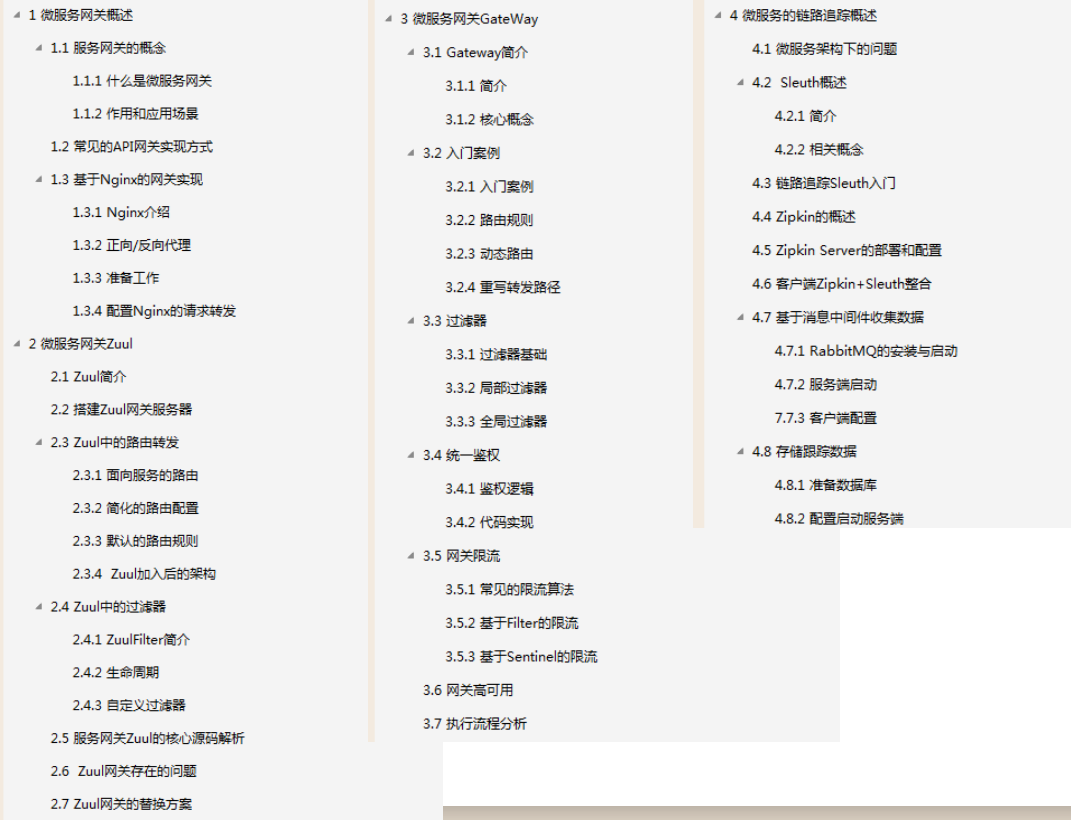Collapse the '4.2 Sleuth概述' section
This screenshot has width=1071, height=820.
[x=740, y=83]
